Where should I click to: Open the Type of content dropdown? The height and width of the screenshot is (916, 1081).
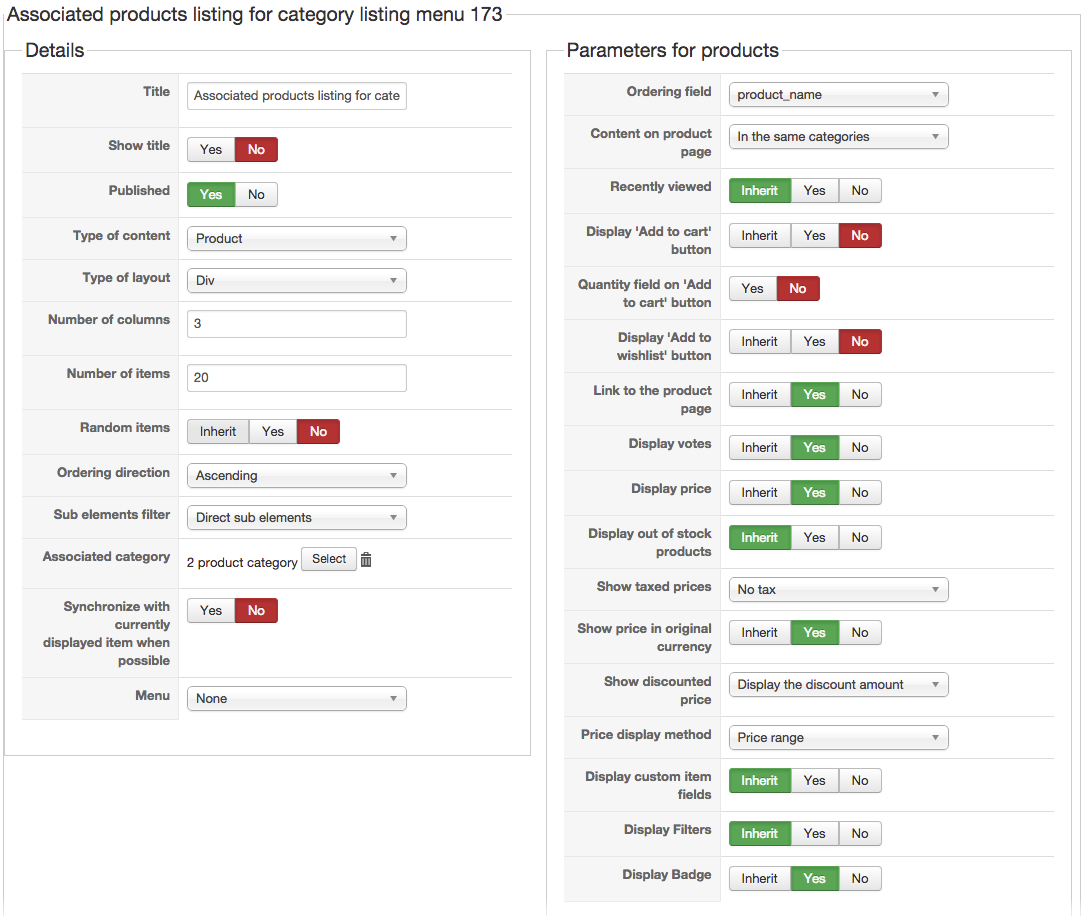[x=296, y=238]
